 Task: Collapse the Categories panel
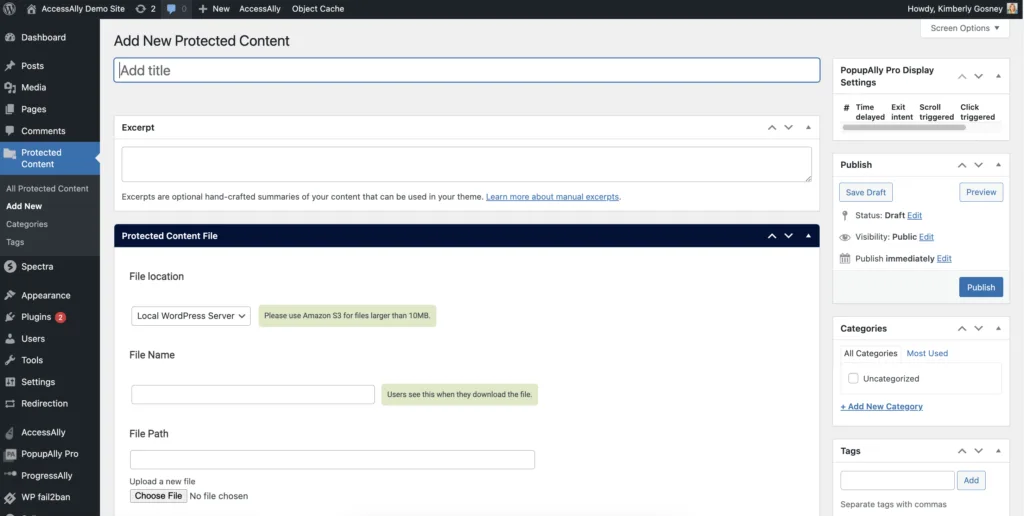tap(999, 329)
